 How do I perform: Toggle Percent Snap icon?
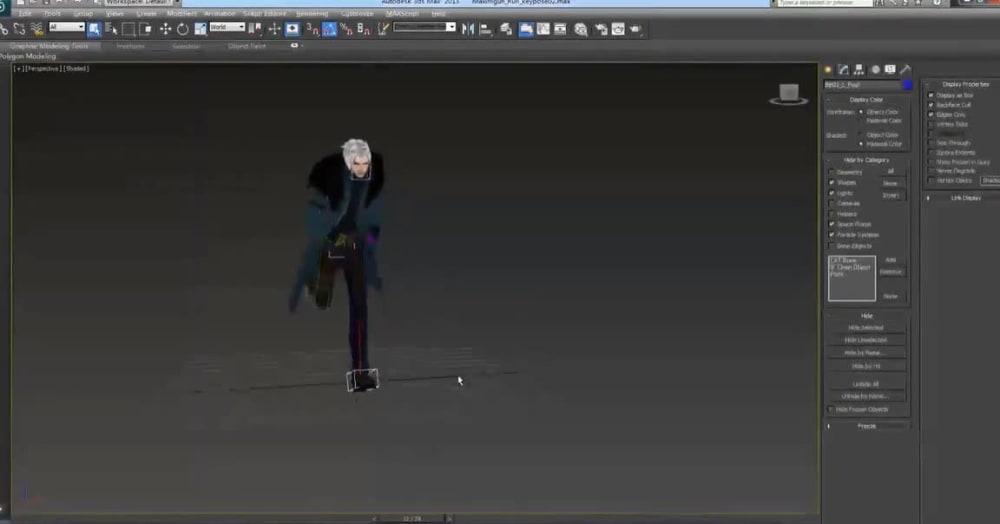point(346,29)
